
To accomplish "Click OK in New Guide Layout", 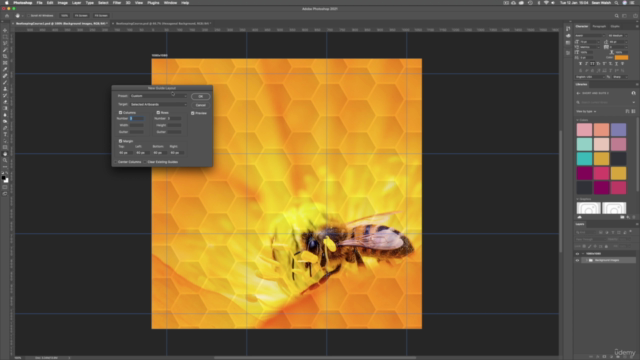I will [x=200, y=96].
